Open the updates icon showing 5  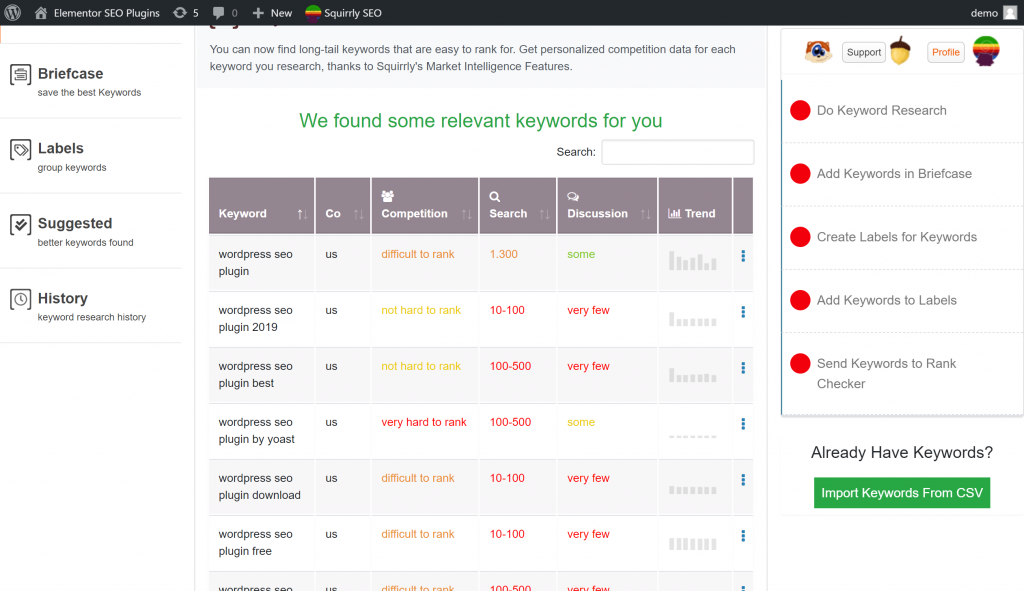point(179,13)
